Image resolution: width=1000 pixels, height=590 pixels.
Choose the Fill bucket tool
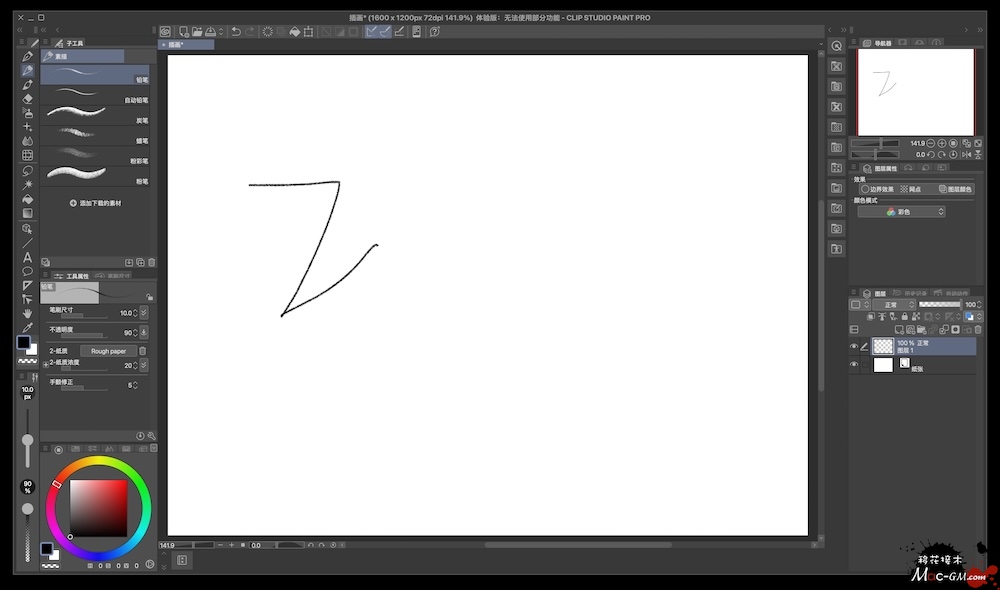tap(28, 199)
